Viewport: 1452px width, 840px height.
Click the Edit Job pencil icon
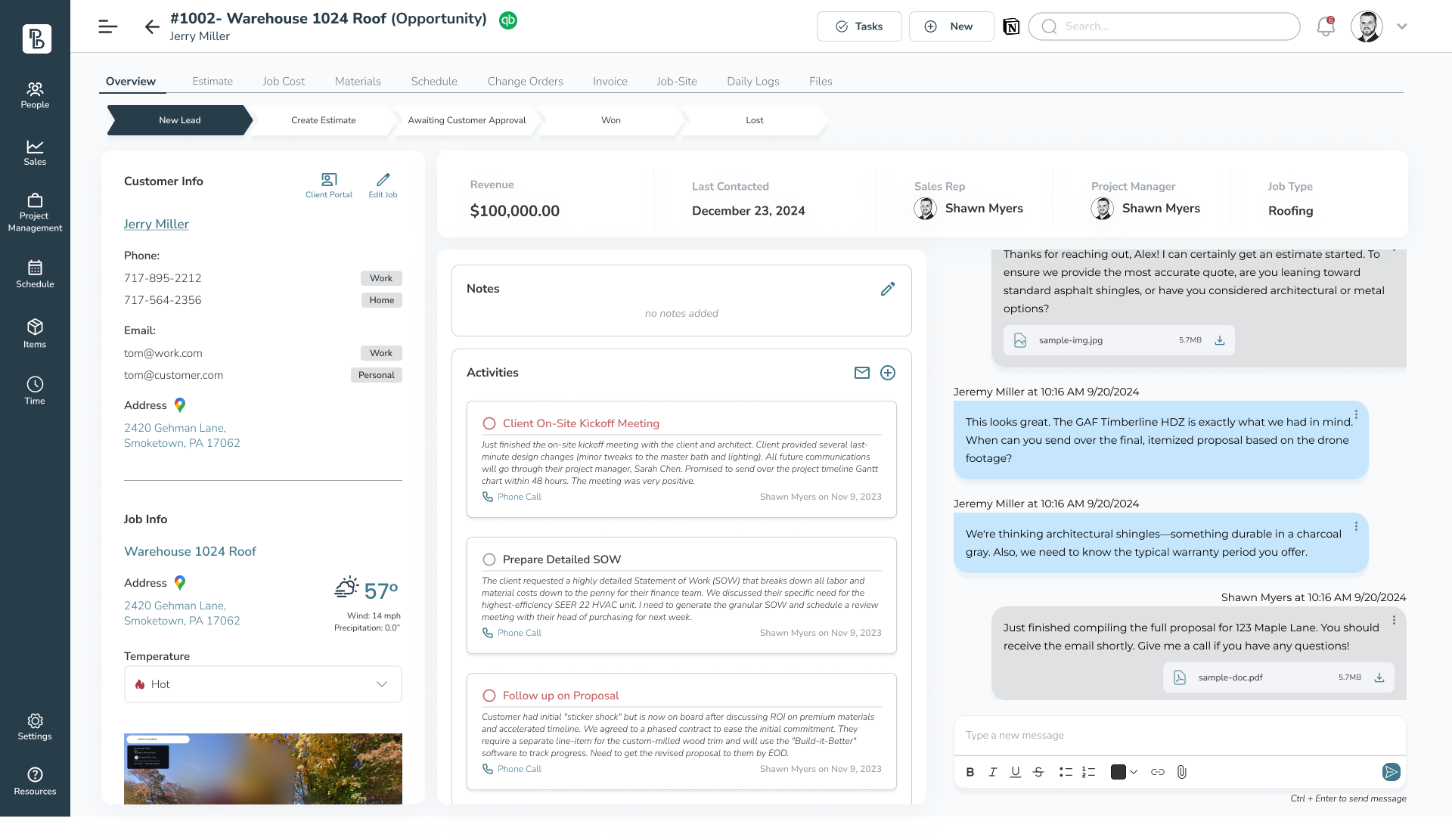click(x=383, y=180)
